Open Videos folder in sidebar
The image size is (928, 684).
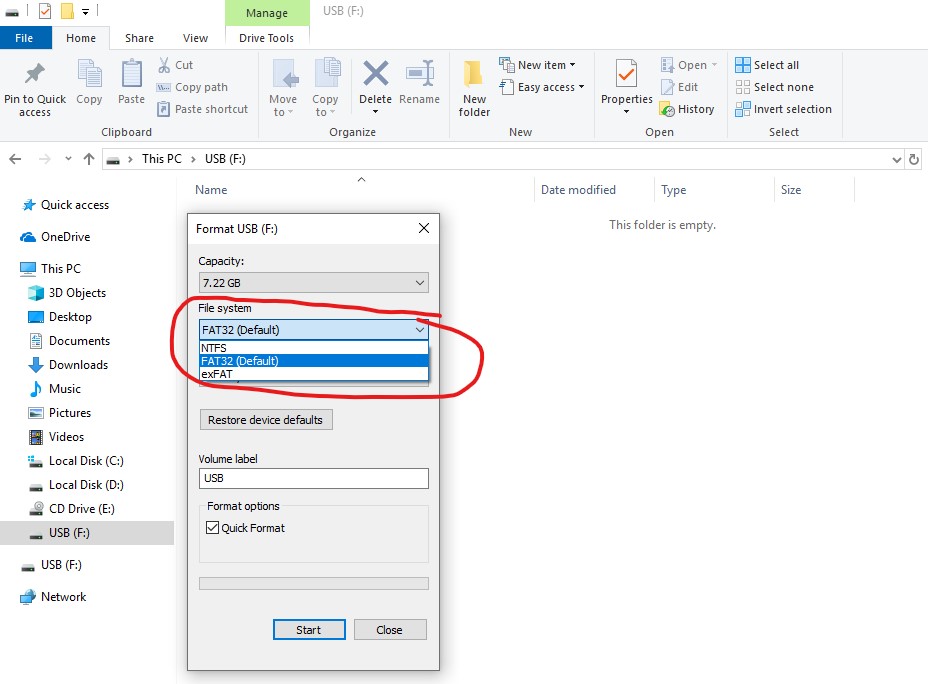click(56, 437)
